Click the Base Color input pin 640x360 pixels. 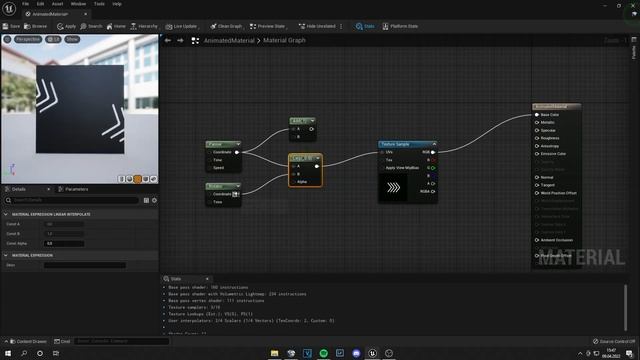[537, 115]
